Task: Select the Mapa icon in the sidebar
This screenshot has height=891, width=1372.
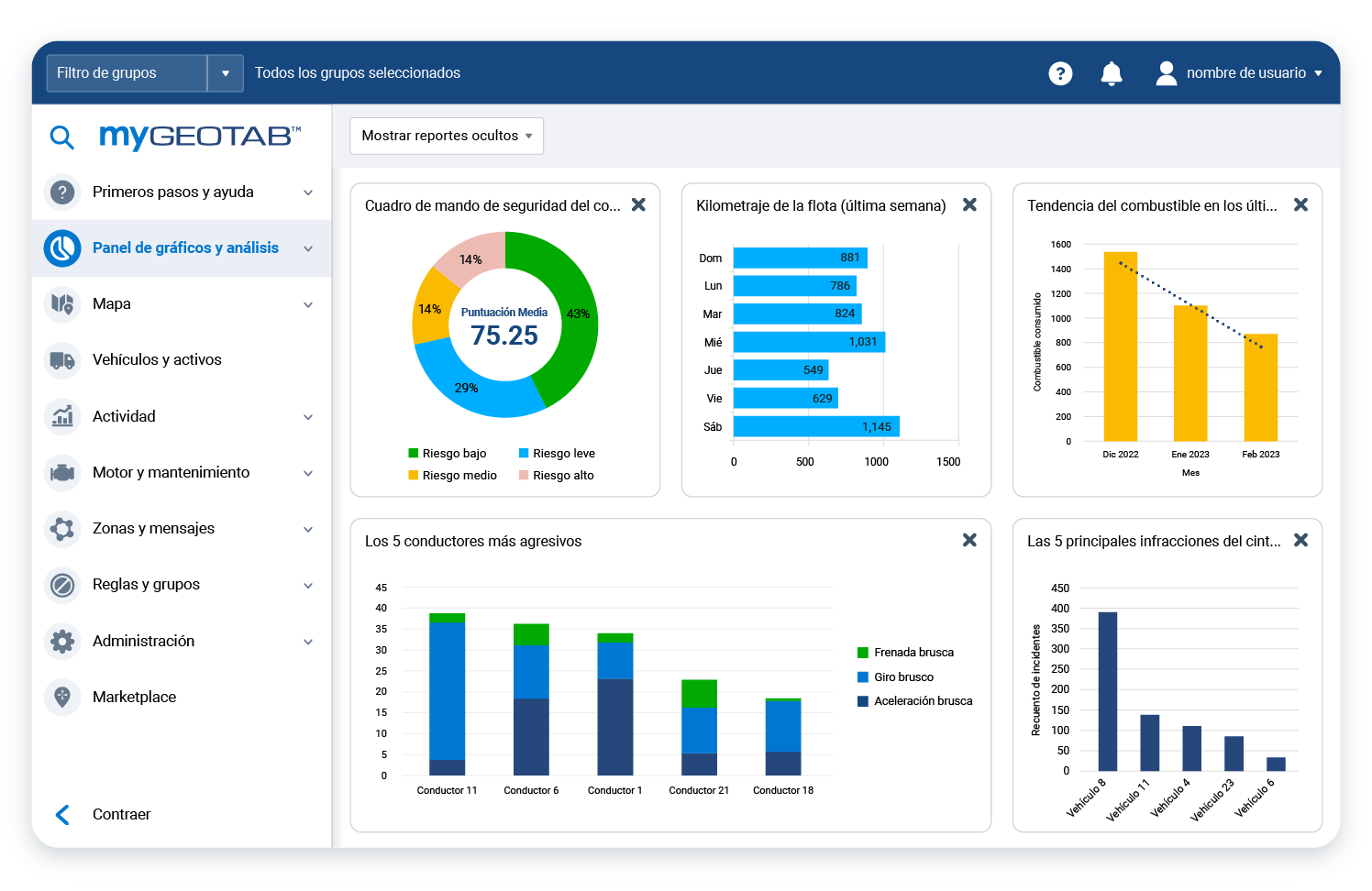Action: (61, 303)
